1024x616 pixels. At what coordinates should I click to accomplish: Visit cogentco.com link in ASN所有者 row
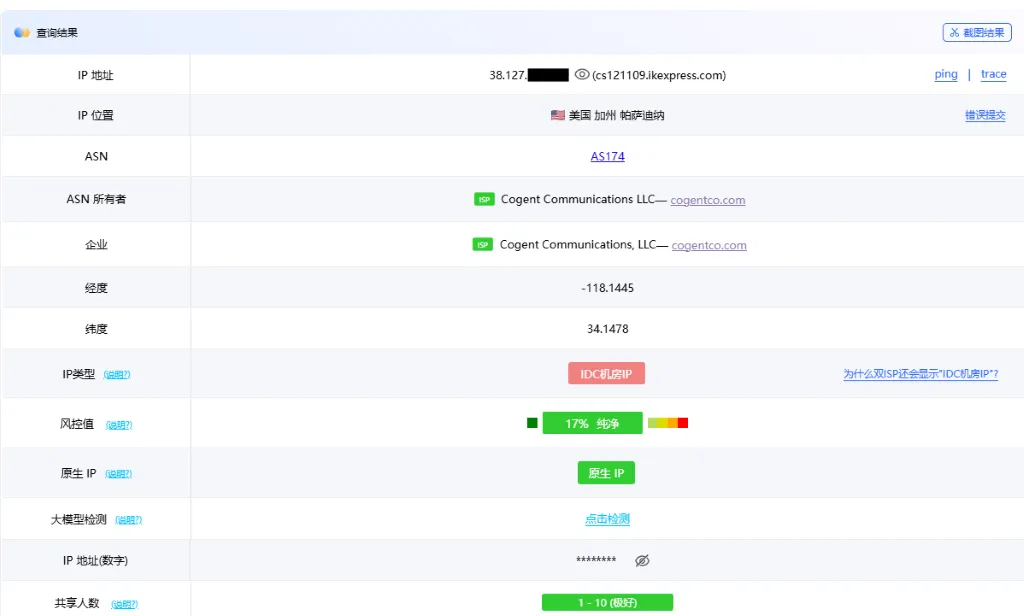tap(707, 199)
